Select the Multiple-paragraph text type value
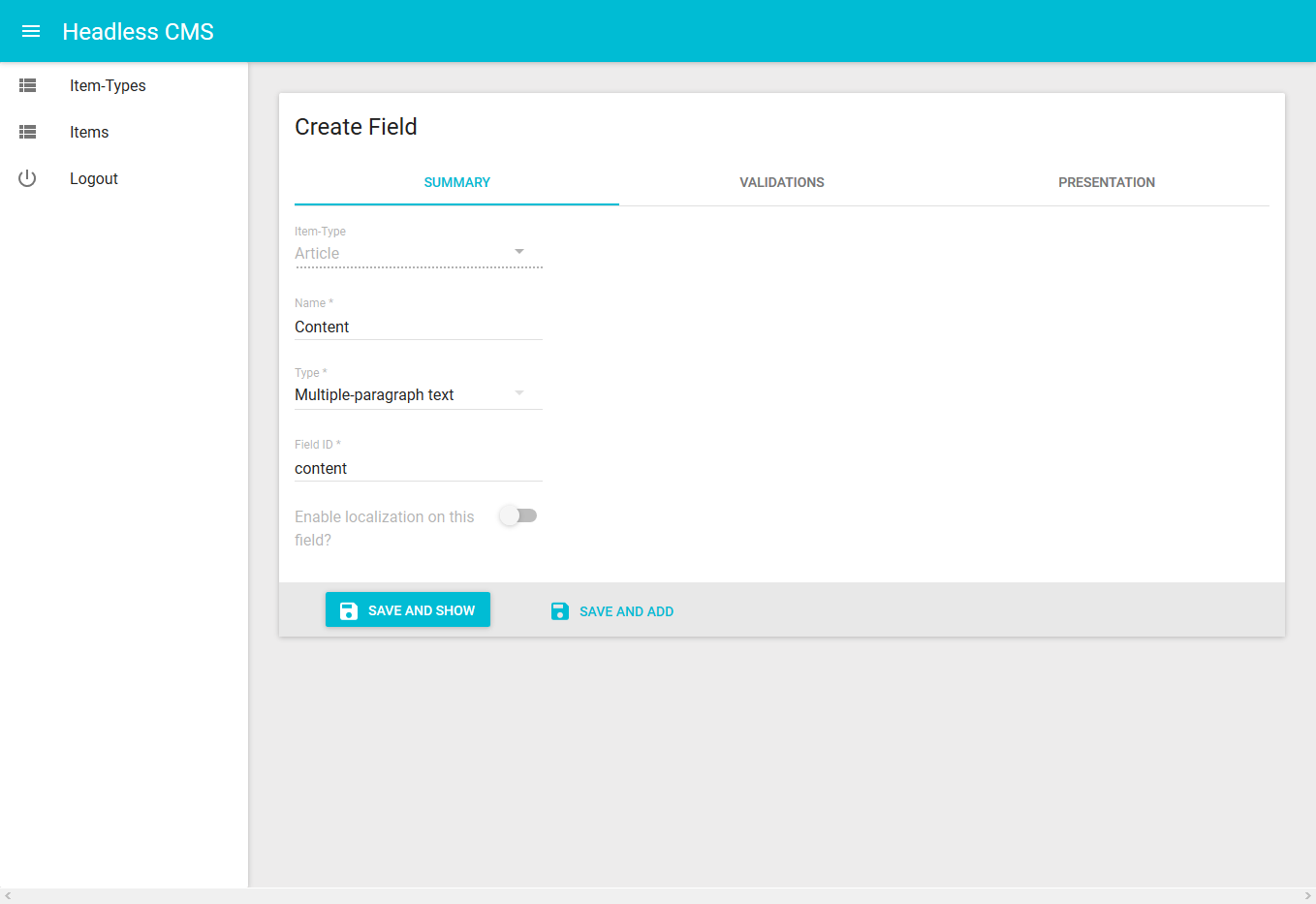 pyautogui.click(x=374, y=394)
